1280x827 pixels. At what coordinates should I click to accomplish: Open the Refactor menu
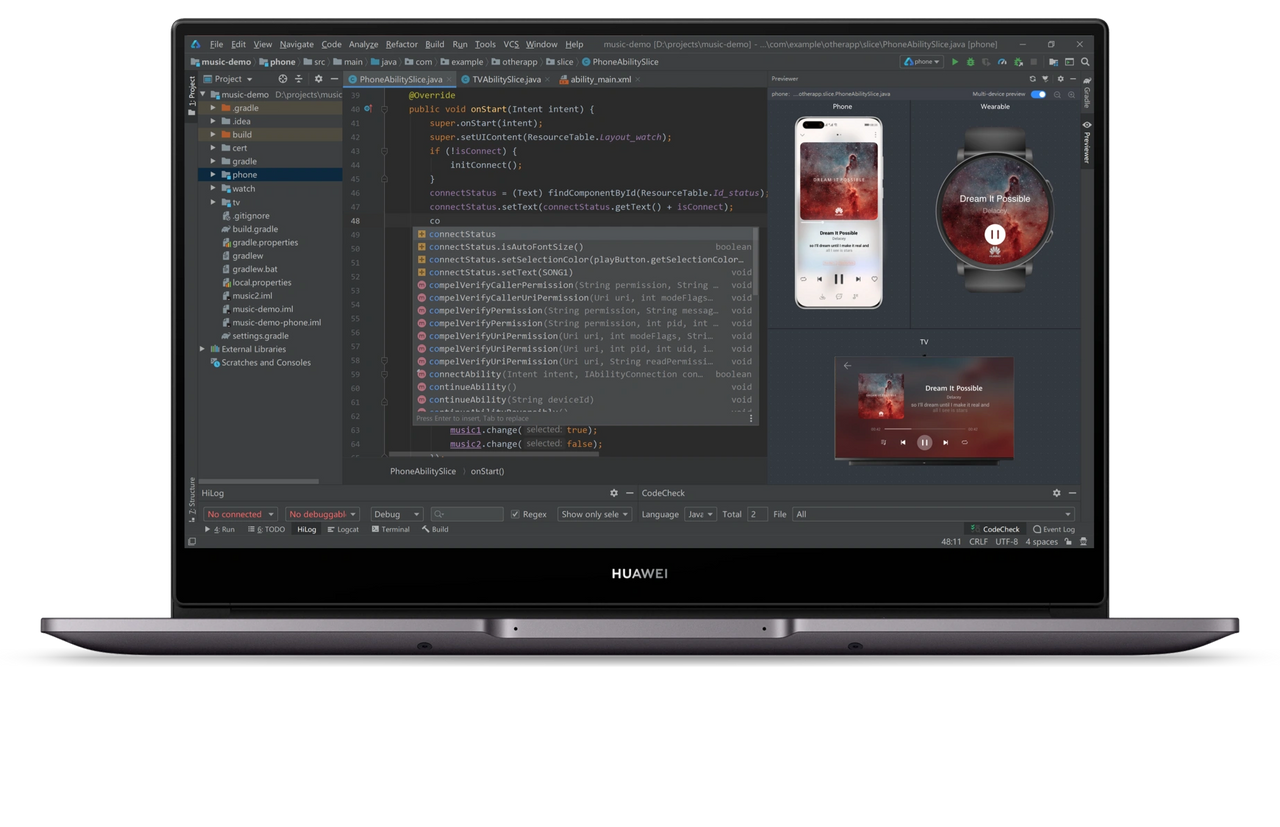click(x=401, y=44)
